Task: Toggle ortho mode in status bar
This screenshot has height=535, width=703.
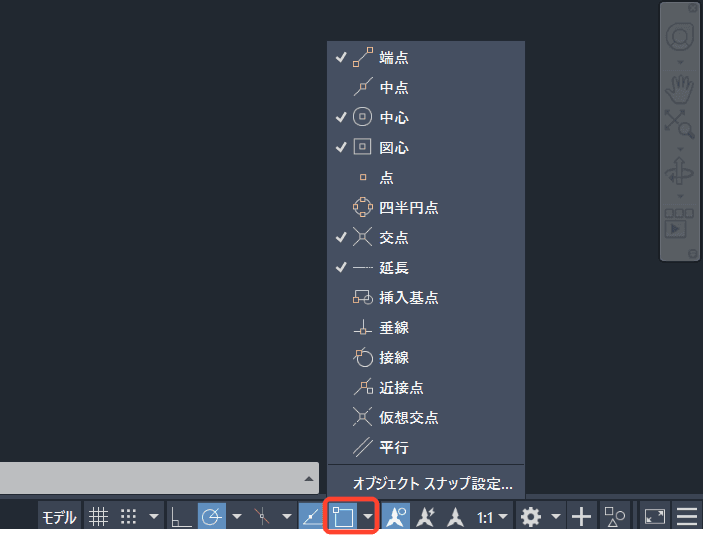Action: [x=181, y=517]
